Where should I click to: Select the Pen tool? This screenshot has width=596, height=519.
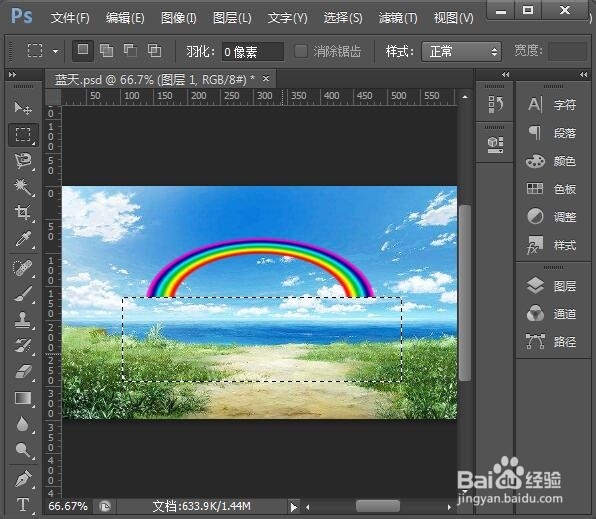[x=23, y=478]
